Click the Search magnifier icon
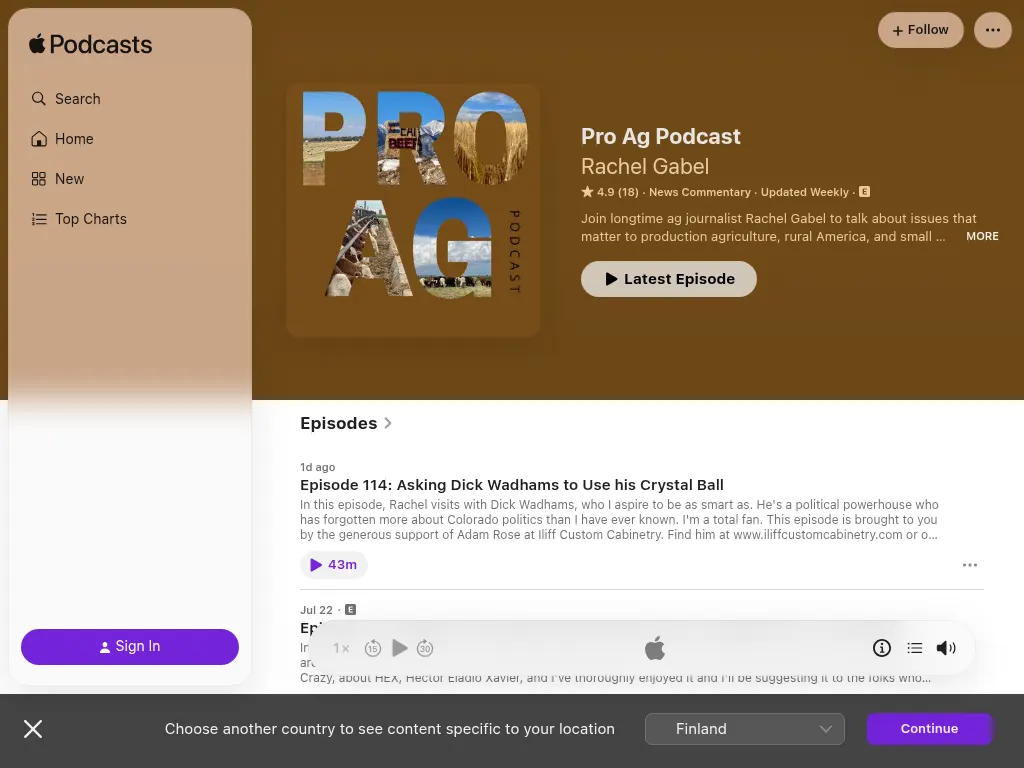This screenshot has height=768, width=1024. [x=39, y=99]
